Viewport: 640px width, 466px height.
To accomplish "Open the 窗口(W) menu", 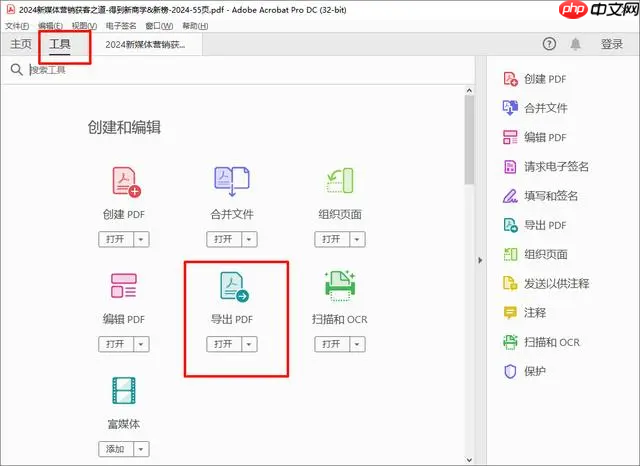I will [159, 26].
